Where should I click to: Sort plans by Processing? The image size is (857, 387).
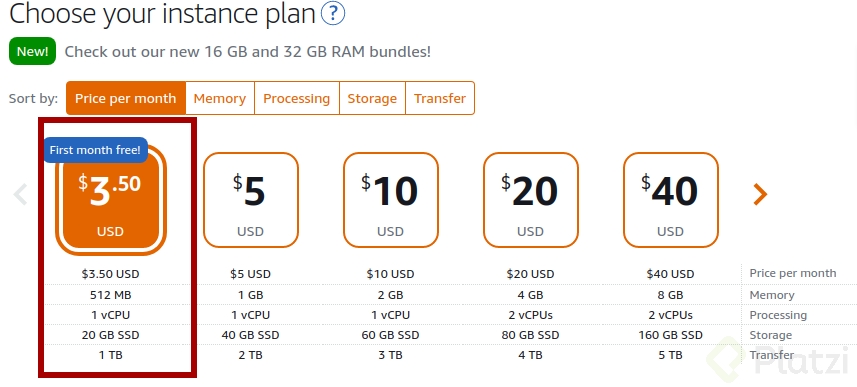click(x=297, y=98)
